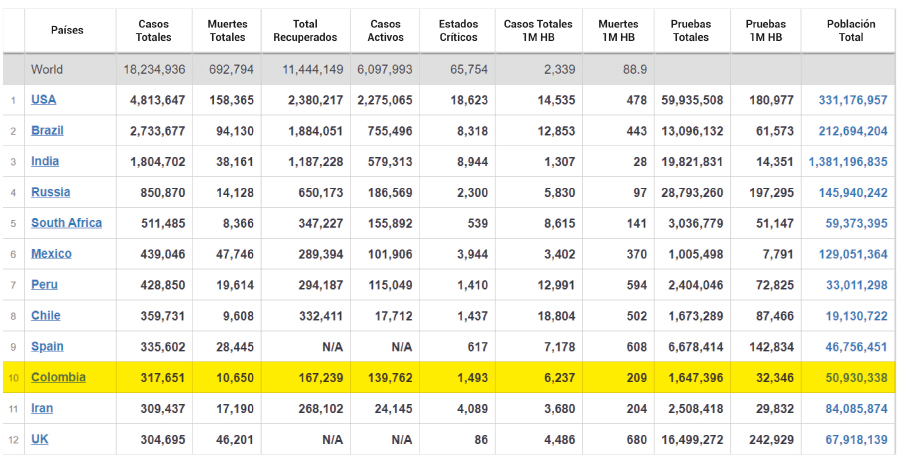Open the Russia country link
The width and height of the screenshot is (900, 464).
point(51,192)
